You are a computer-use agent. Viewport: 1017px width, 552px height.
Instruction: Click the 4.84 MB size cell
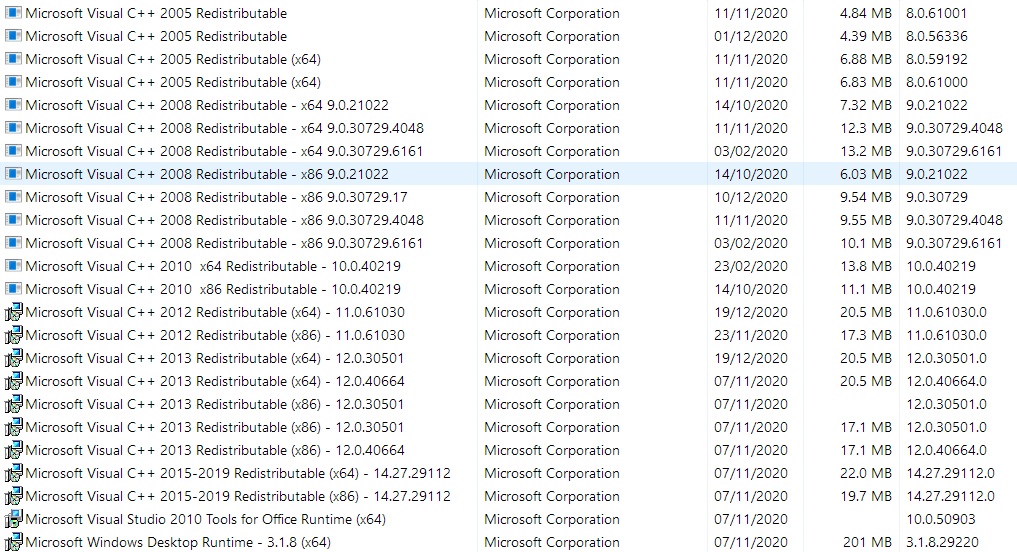click(x=865, y=13)
